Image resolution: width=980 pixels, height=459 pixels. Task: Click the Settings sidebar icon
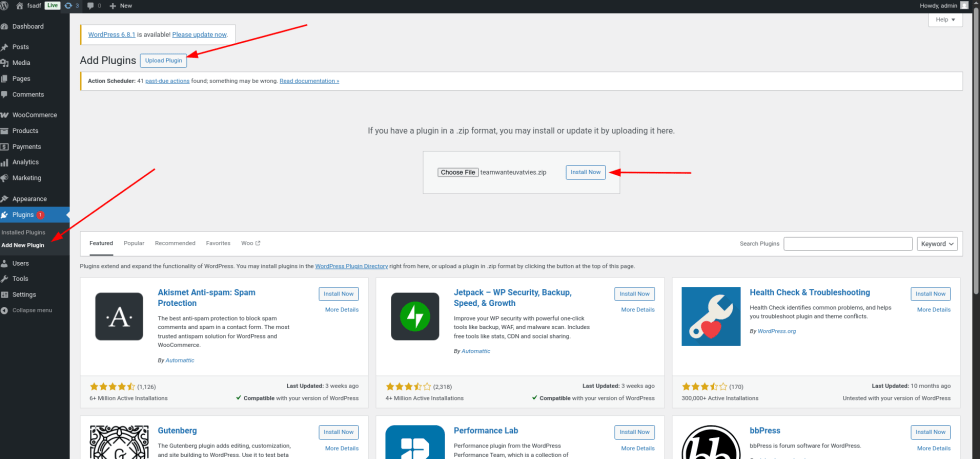pos(5,295)
